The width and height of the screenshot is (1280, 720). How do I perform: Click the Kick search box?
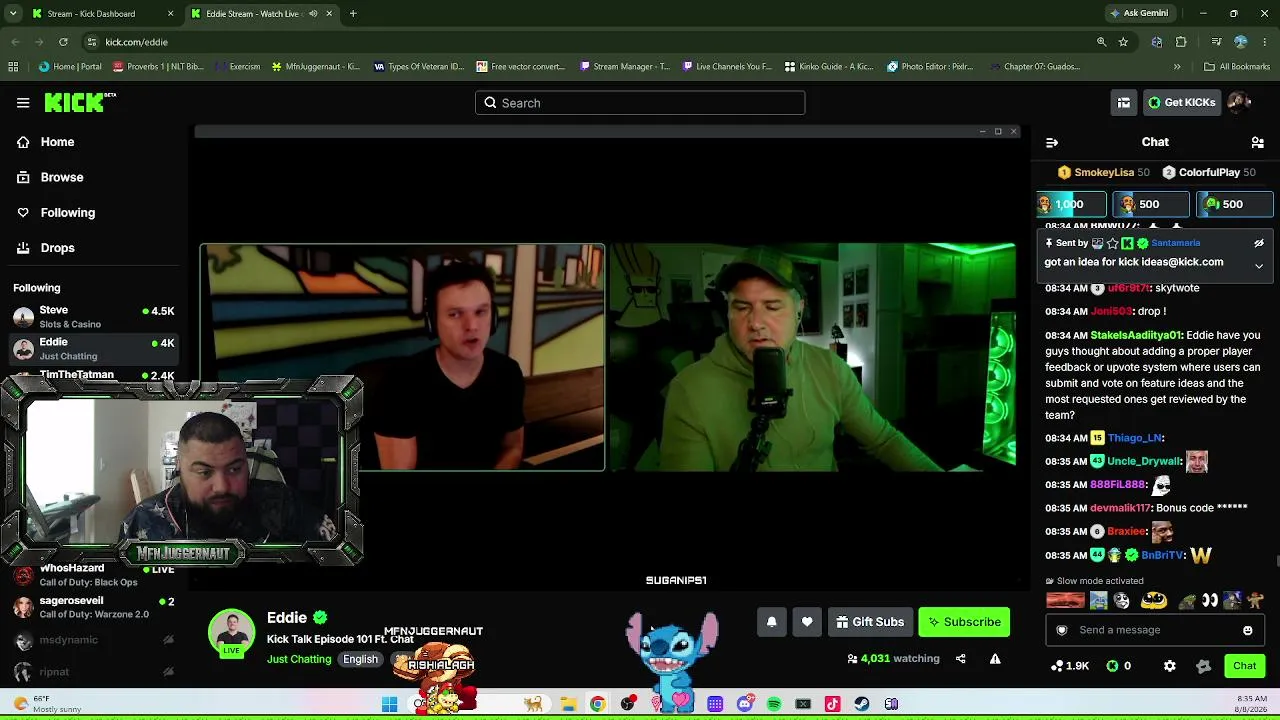click(x=640, y=102)
